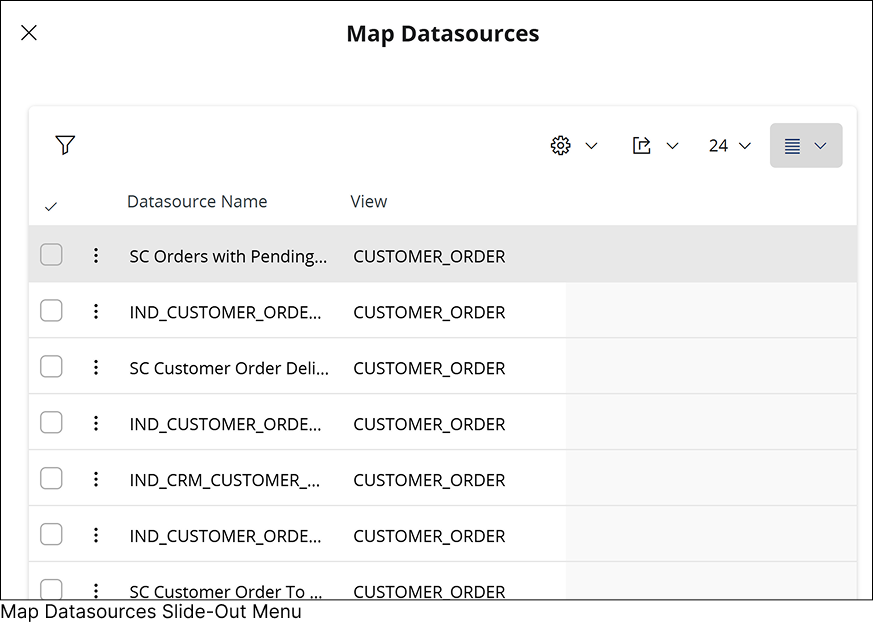Screen dimensions: 873x623
Task: Expand the arrow beside the gear icon
Action: (591, 146)
